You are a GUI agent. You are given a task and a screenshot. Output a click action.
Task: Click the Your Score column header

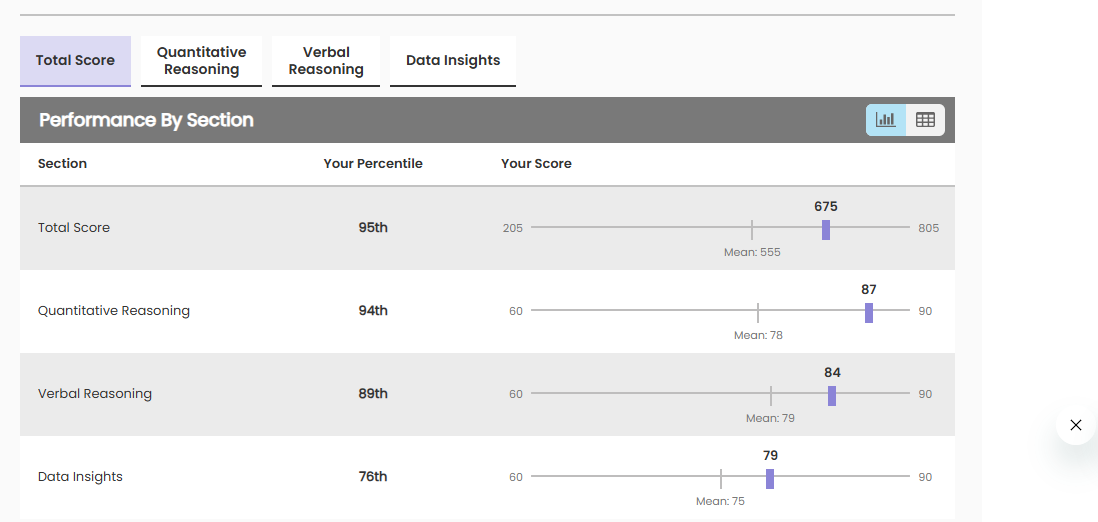pos(536,164)
